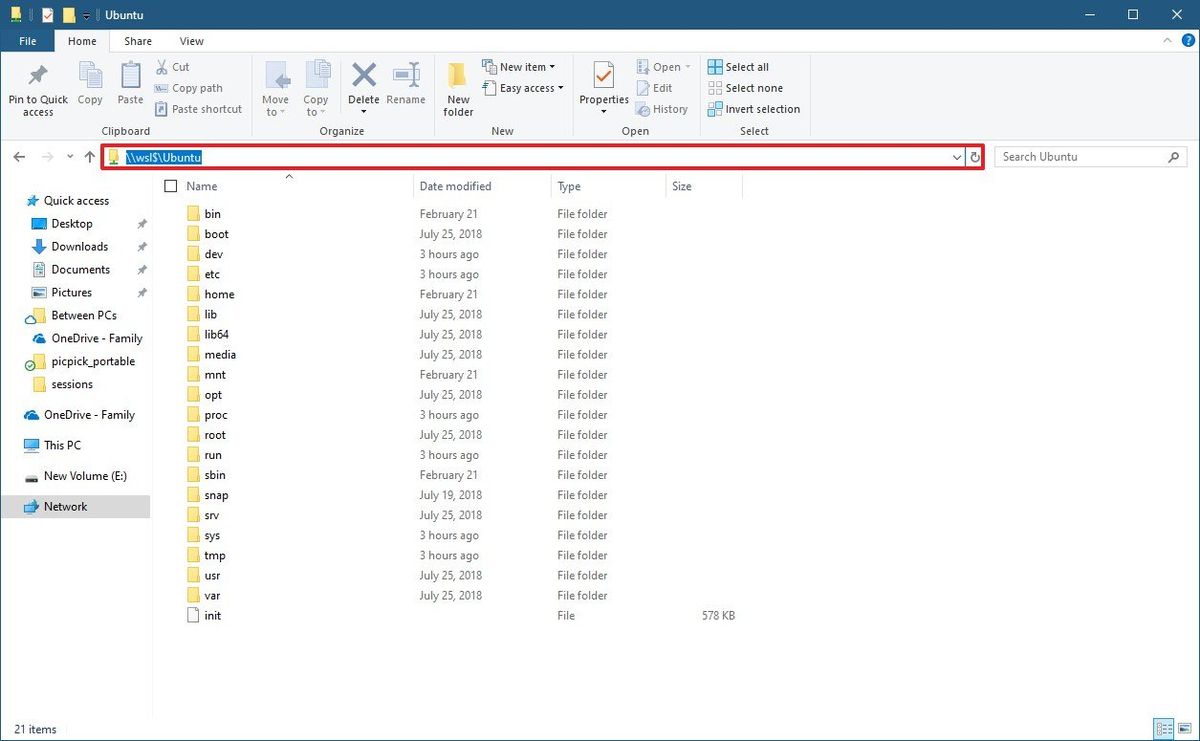Switch to the View ribbon tab
Viewport: 1200px width, 741px height.
[191, 41]
